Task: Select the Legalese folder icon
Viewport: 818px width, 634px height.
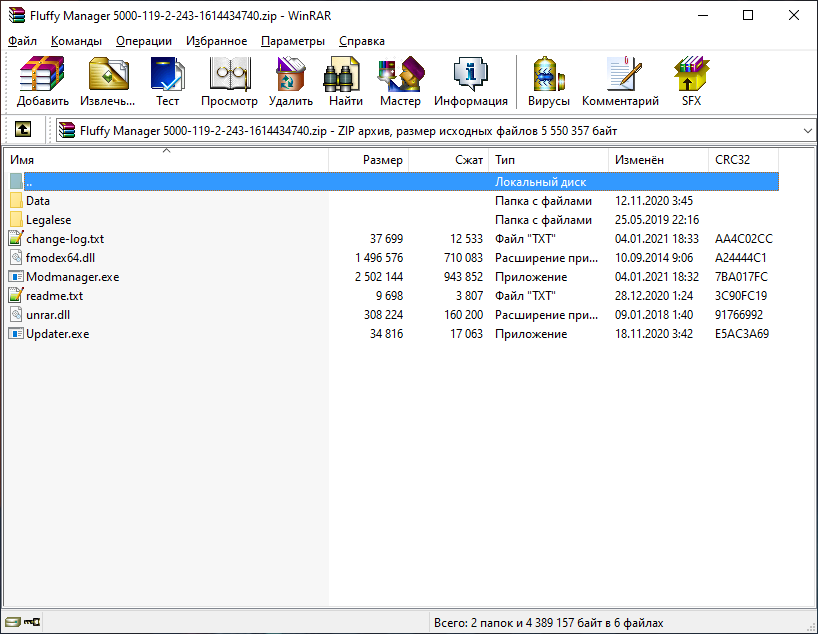Action: coord(16,220)
